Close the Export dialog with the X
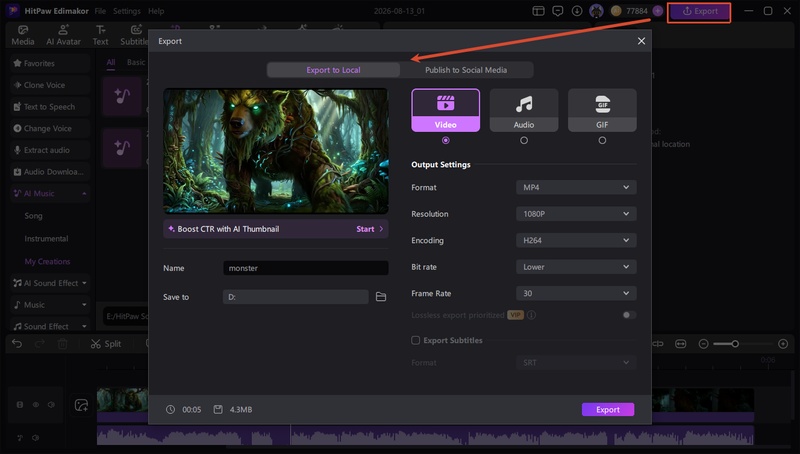Viewport: 800px width, 454px height. point(641,41)
